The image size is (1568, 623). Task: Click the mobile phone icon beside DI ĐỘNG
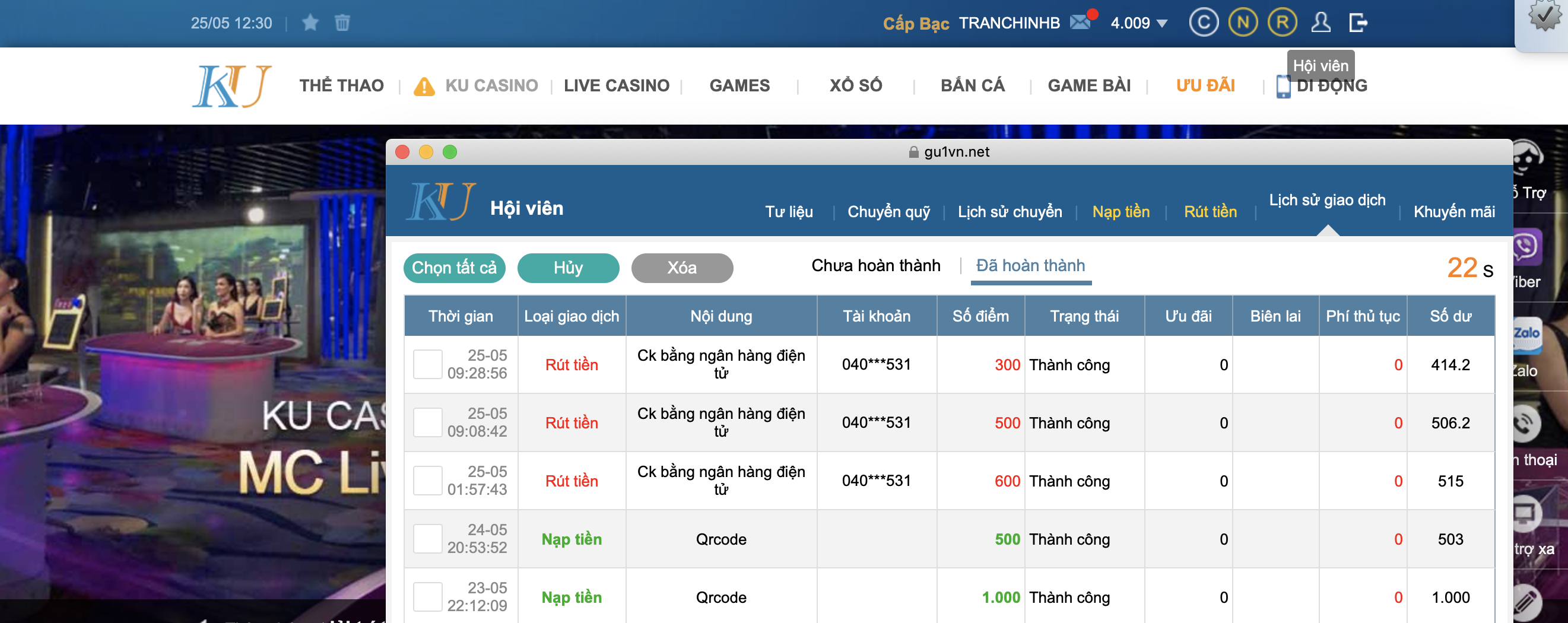[1283, 87]
